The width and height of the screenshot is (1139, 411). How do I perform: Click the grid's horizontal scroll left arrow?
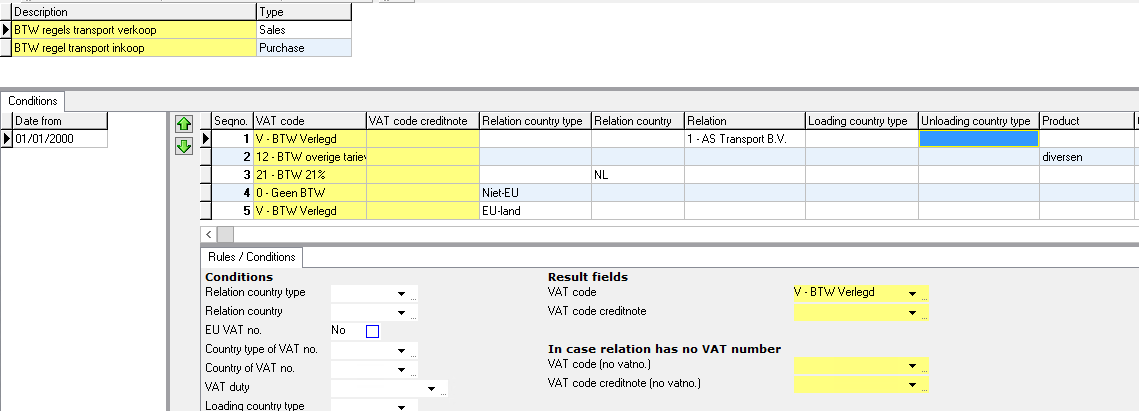[208, 232]
